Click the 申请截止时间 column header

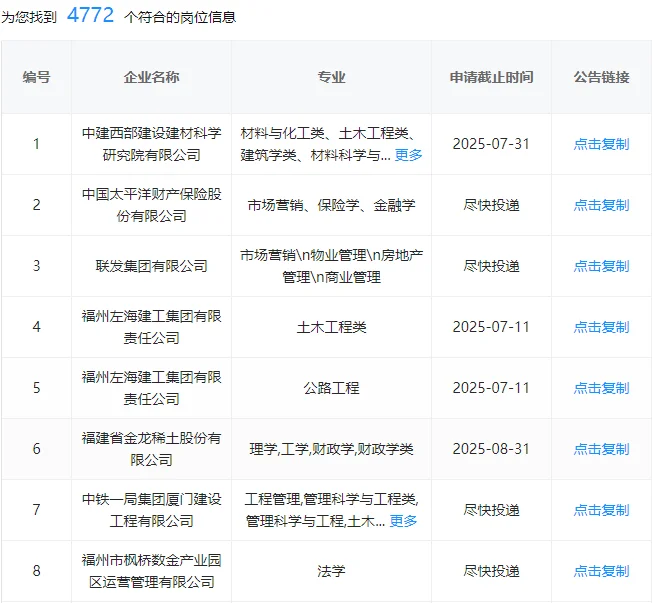click(491, 77)
